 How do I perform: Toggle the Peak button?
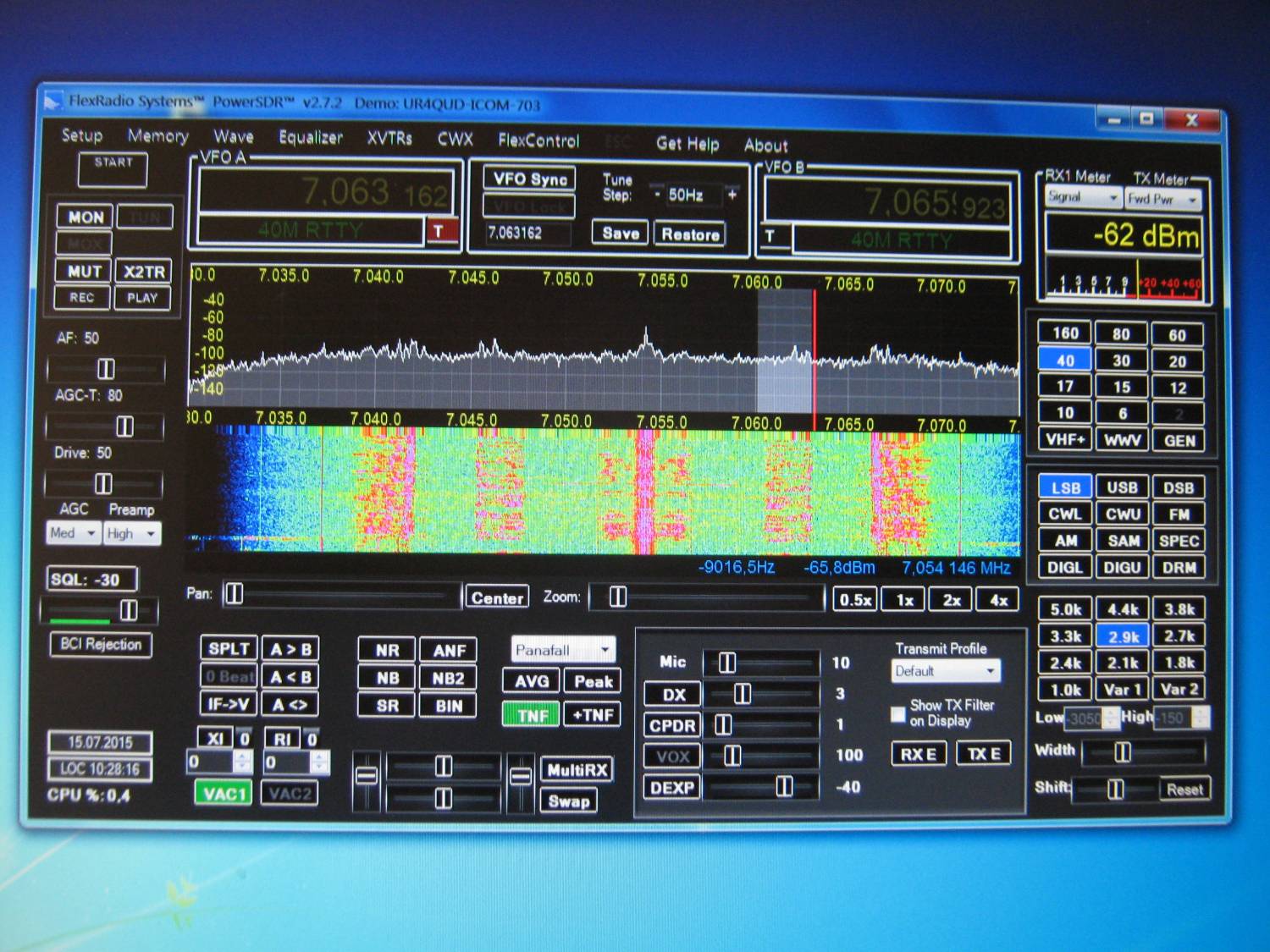click(593, 681)
